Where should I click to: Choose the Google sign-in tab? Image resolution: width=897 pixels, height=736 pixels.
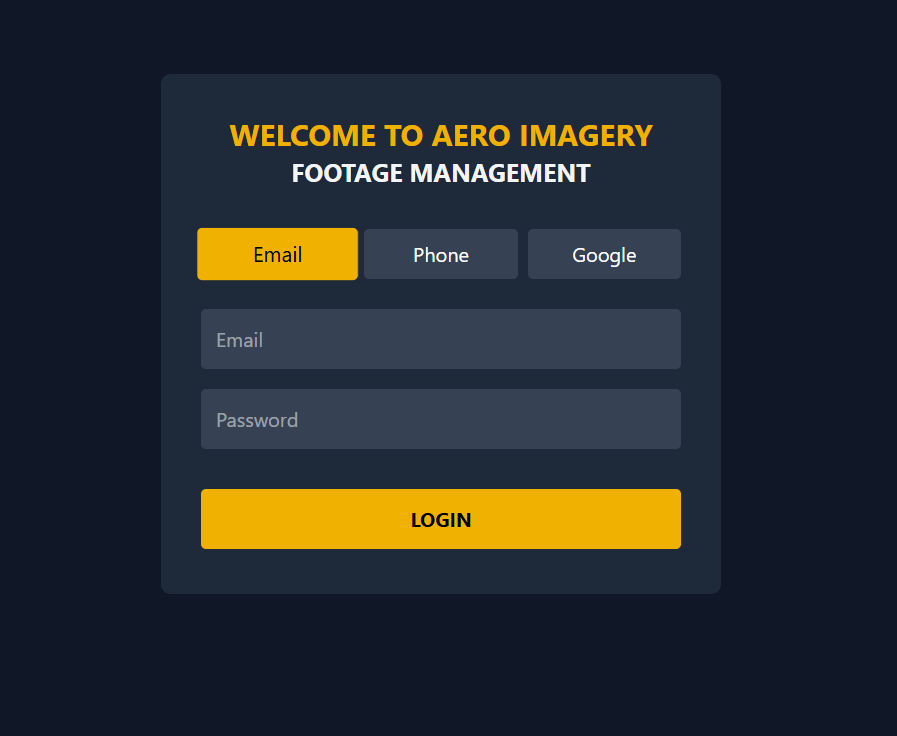pos(604,254)
